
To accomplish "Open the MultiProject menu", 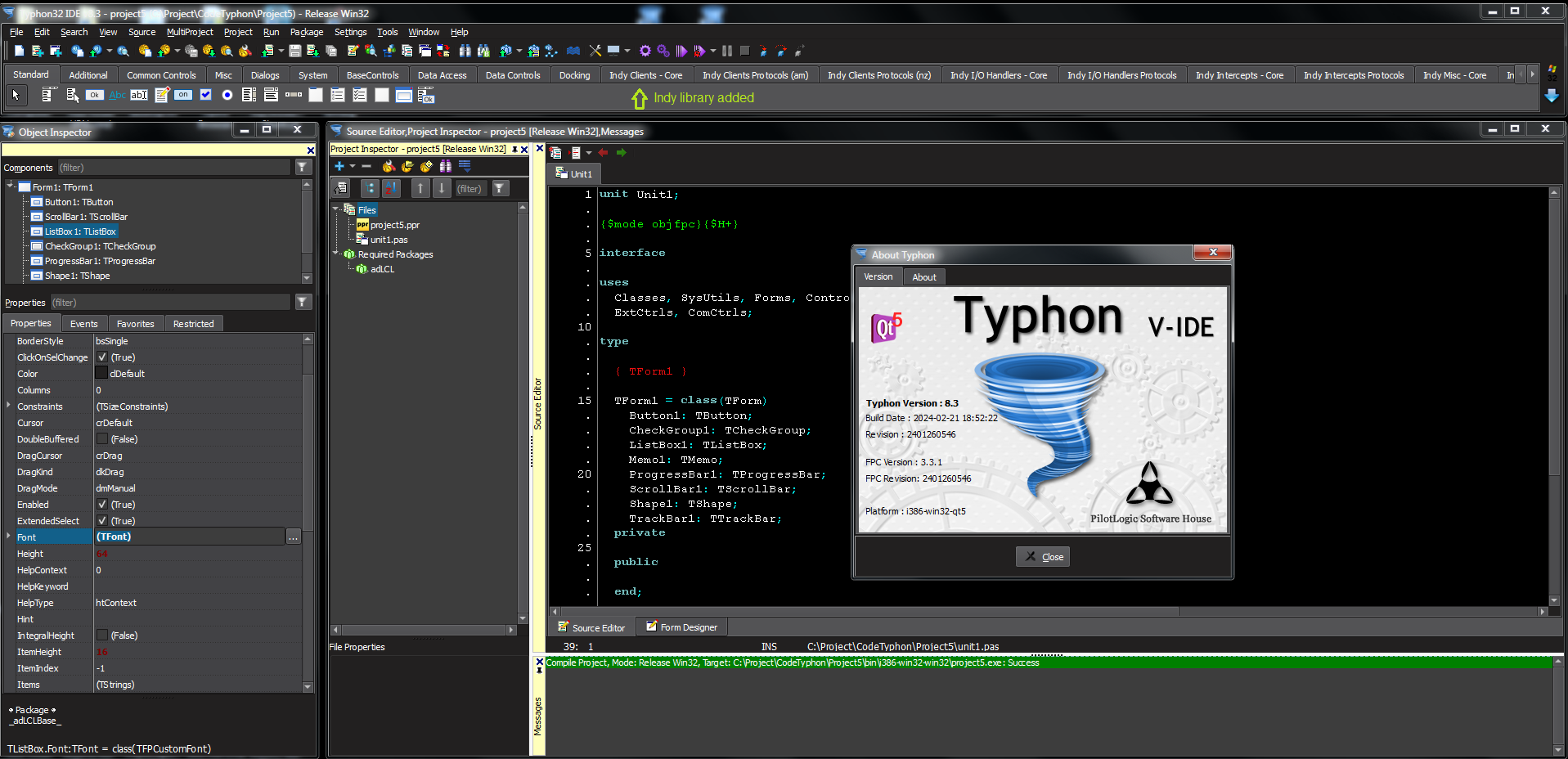I will click(x=190, y=32).
